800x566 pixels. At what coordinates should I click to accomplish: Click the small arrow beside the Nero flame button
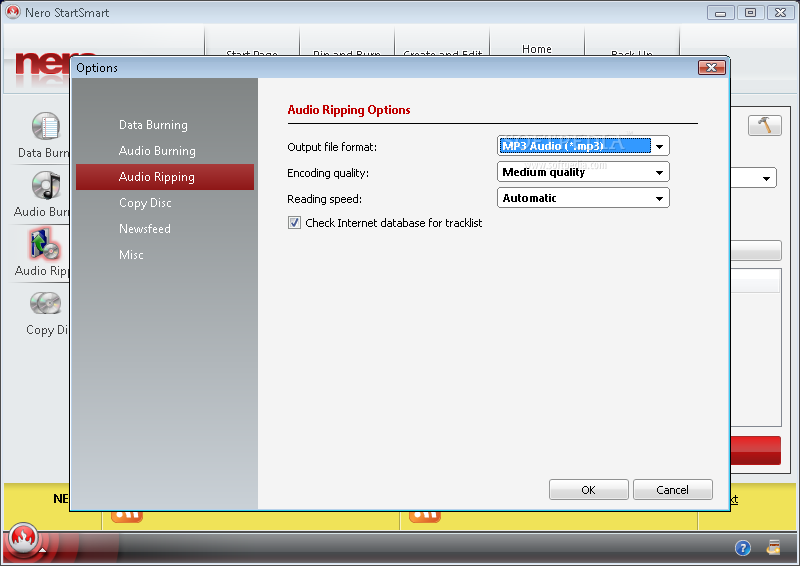click(x=43, y=550)
